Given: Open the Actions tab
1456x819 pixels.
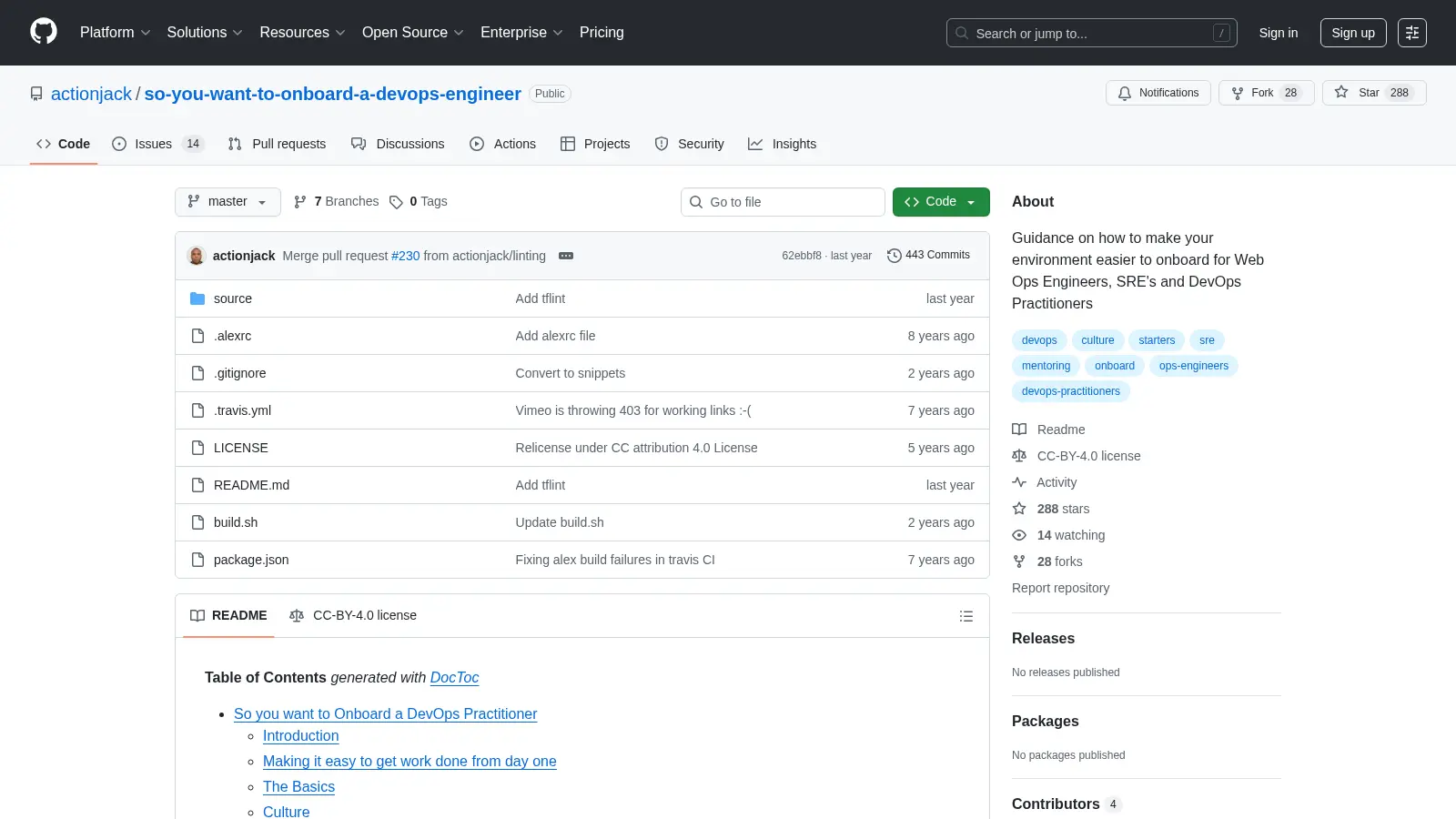Looking at the screenshot, I should tap(502, 144).
